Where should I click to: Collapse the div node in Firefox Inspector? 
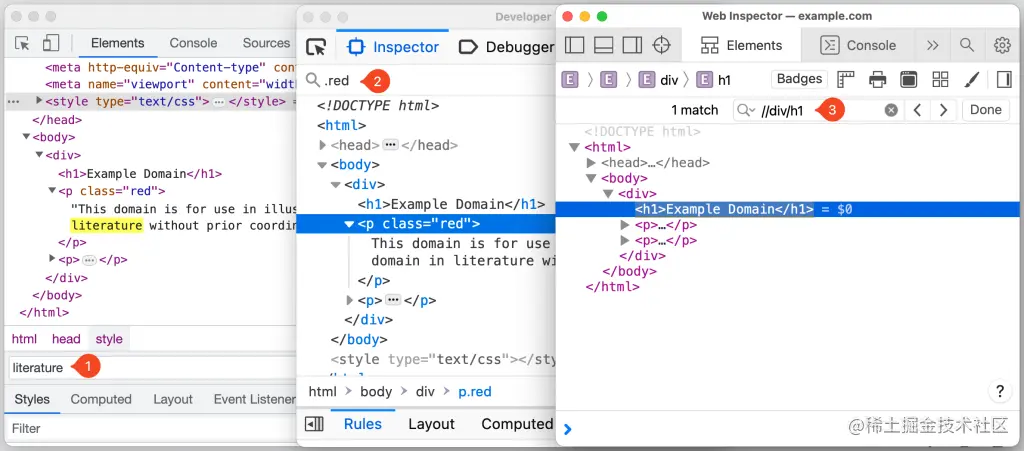click(x=336, y=185)
